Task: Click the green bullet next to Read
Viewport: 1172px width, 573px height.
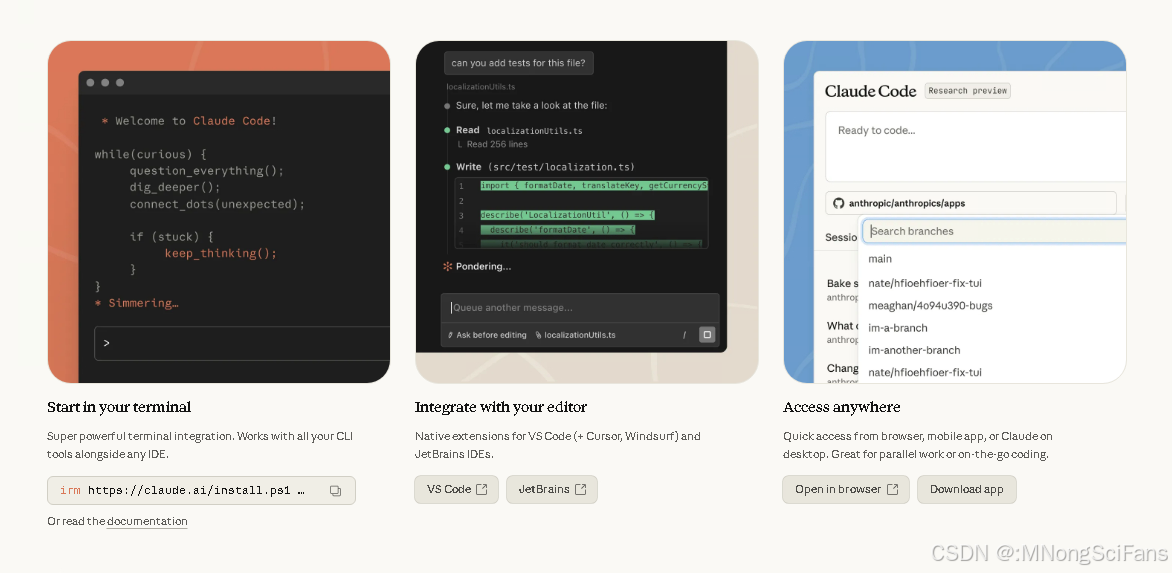Action: [447, 130]
